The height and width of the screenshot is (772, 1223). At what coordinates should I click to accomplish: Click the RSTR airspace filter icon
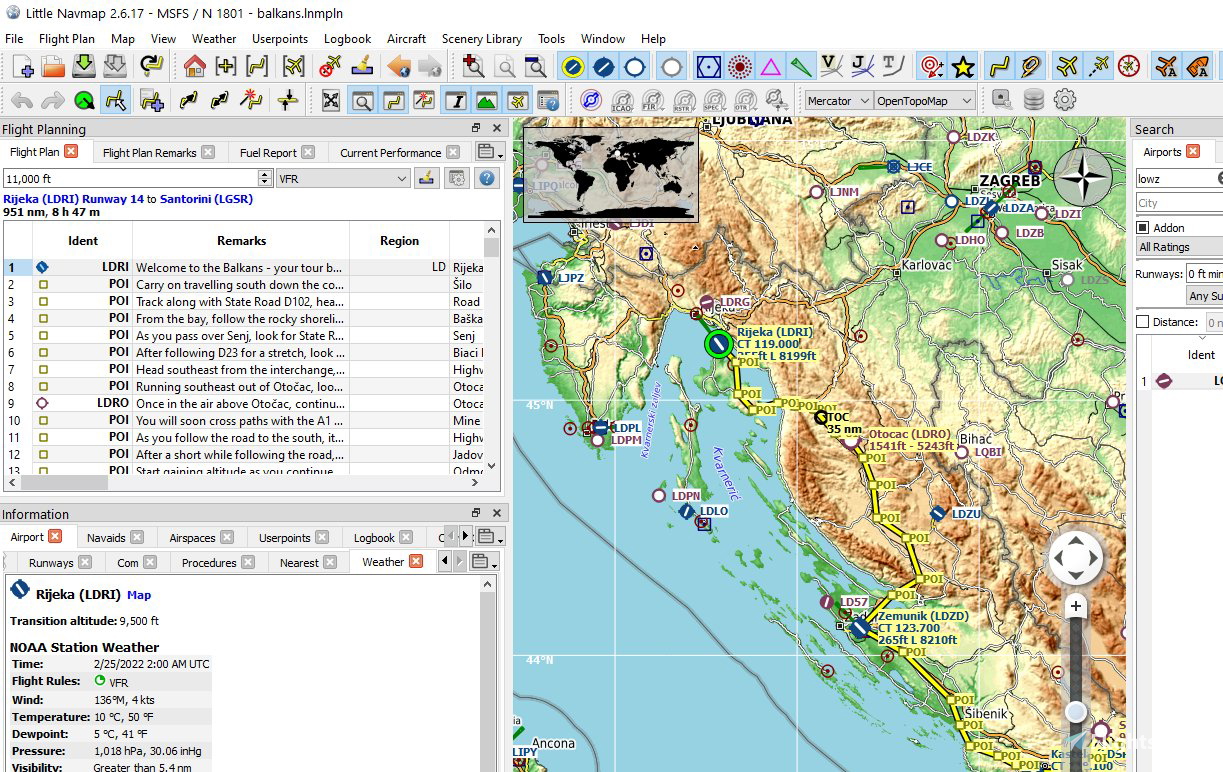[684, 101]
